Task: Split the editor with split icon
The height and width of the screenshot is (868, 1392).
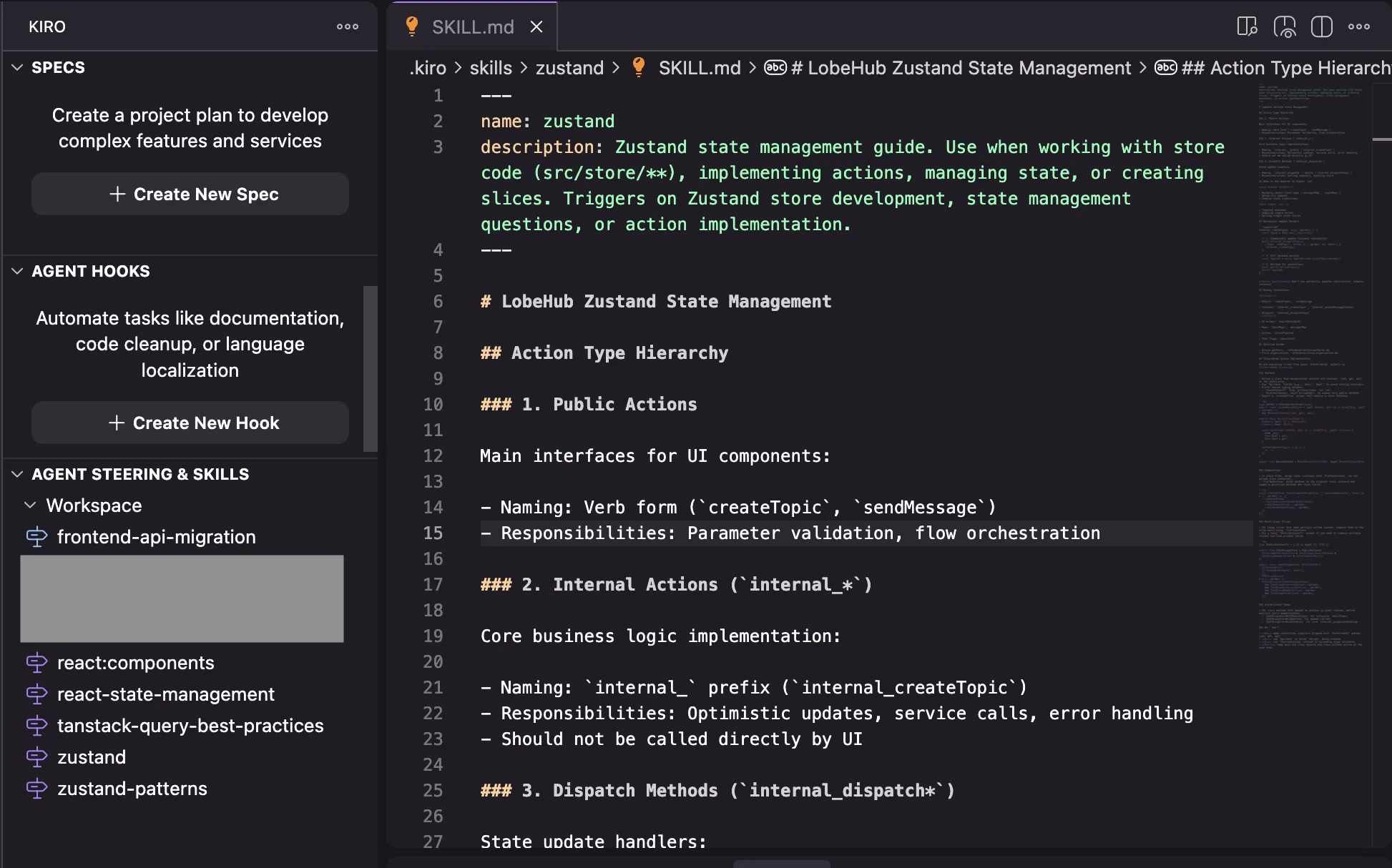Action: pos(1321,26)
